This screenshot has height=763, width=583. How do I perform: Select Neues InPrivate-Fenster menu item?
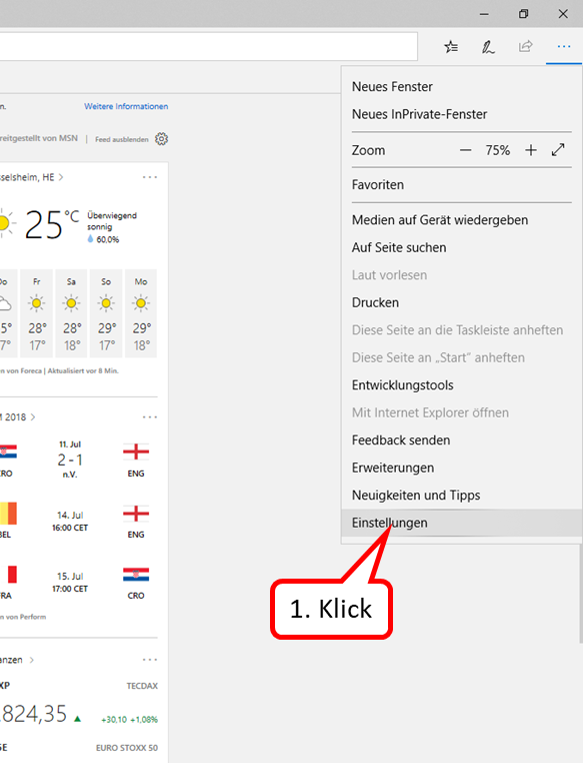coord(461,114)
